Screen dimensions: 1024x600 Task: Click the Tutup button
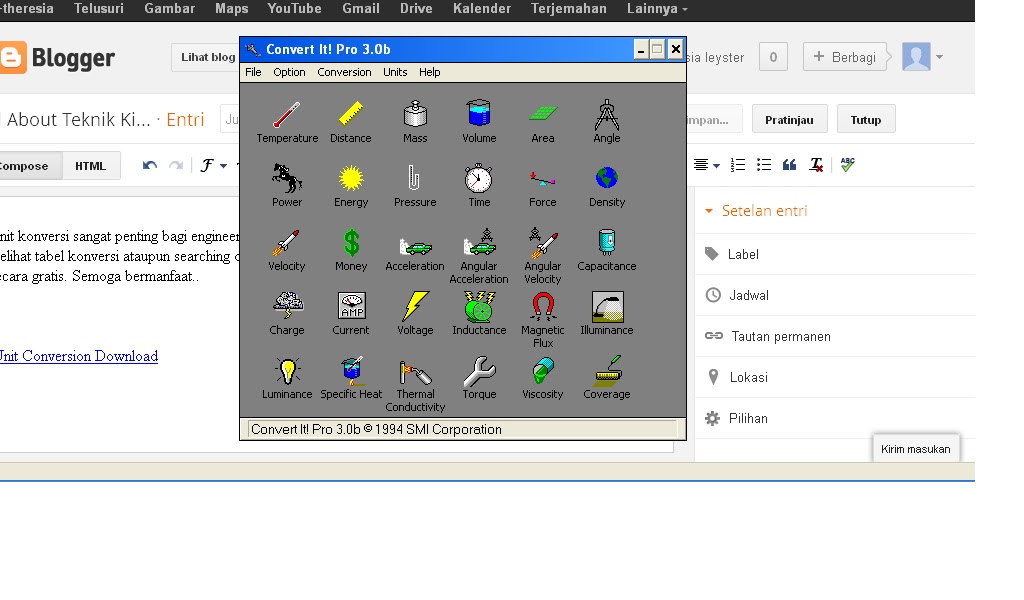coord(866,119)
